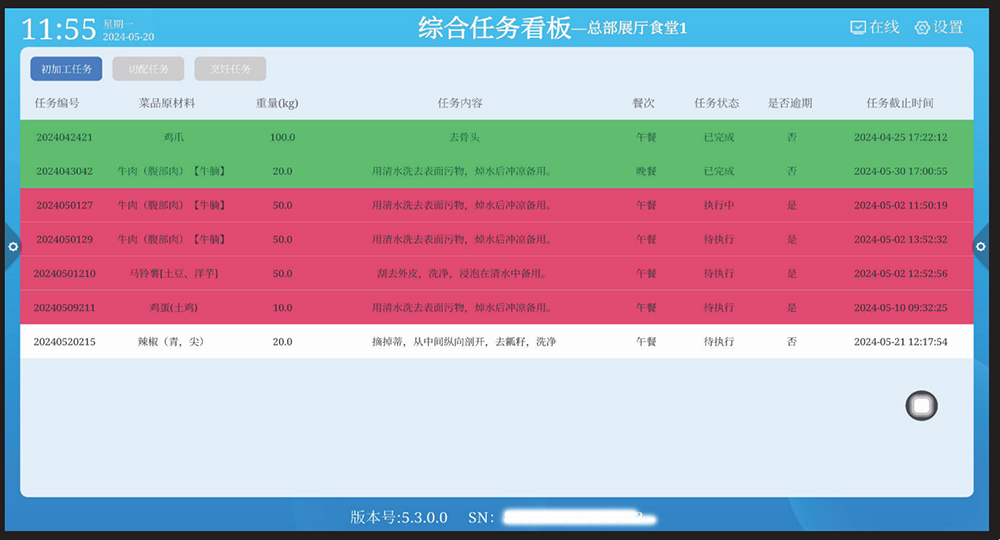
Task: Click the 晚餐 meal cell
Action: (x=646, y=171)
